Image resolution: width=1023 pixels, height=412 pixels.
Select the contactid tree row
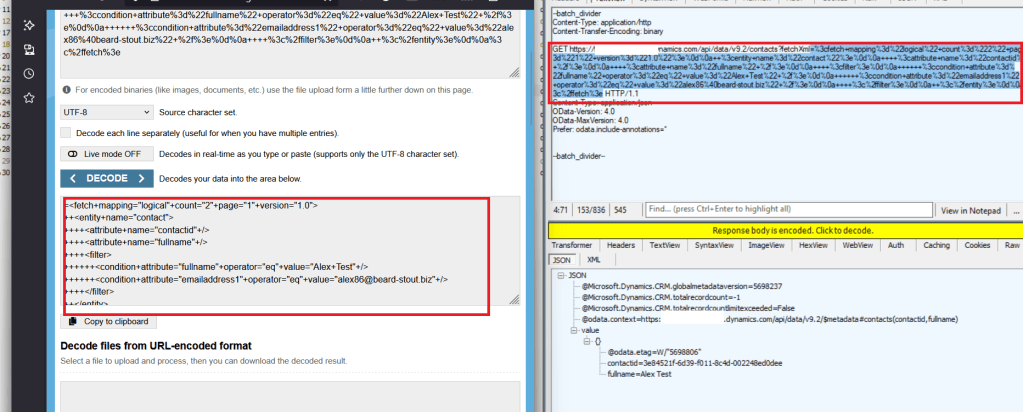pos(694,362)
